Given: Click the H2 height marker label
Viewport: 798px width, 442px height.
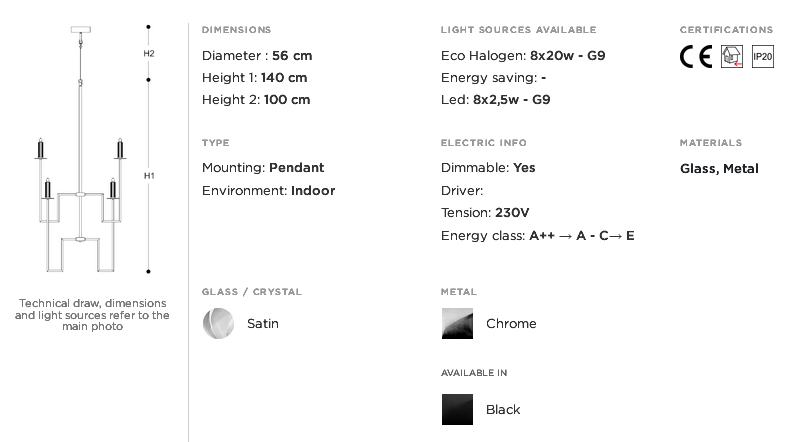Looking at the screenshot, I should click(x=149, y=53).
